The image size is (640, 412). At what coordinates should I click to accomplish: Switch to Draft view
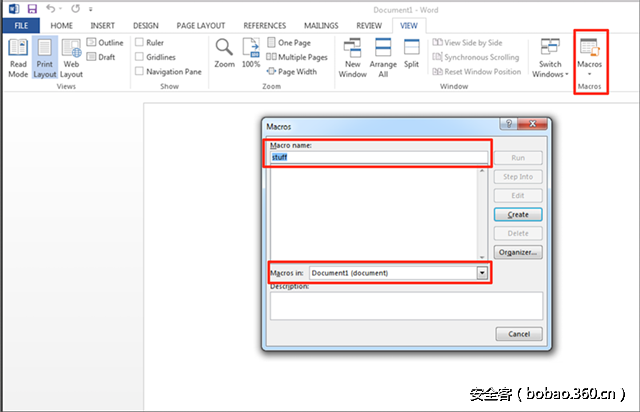[x=101, y=57]
